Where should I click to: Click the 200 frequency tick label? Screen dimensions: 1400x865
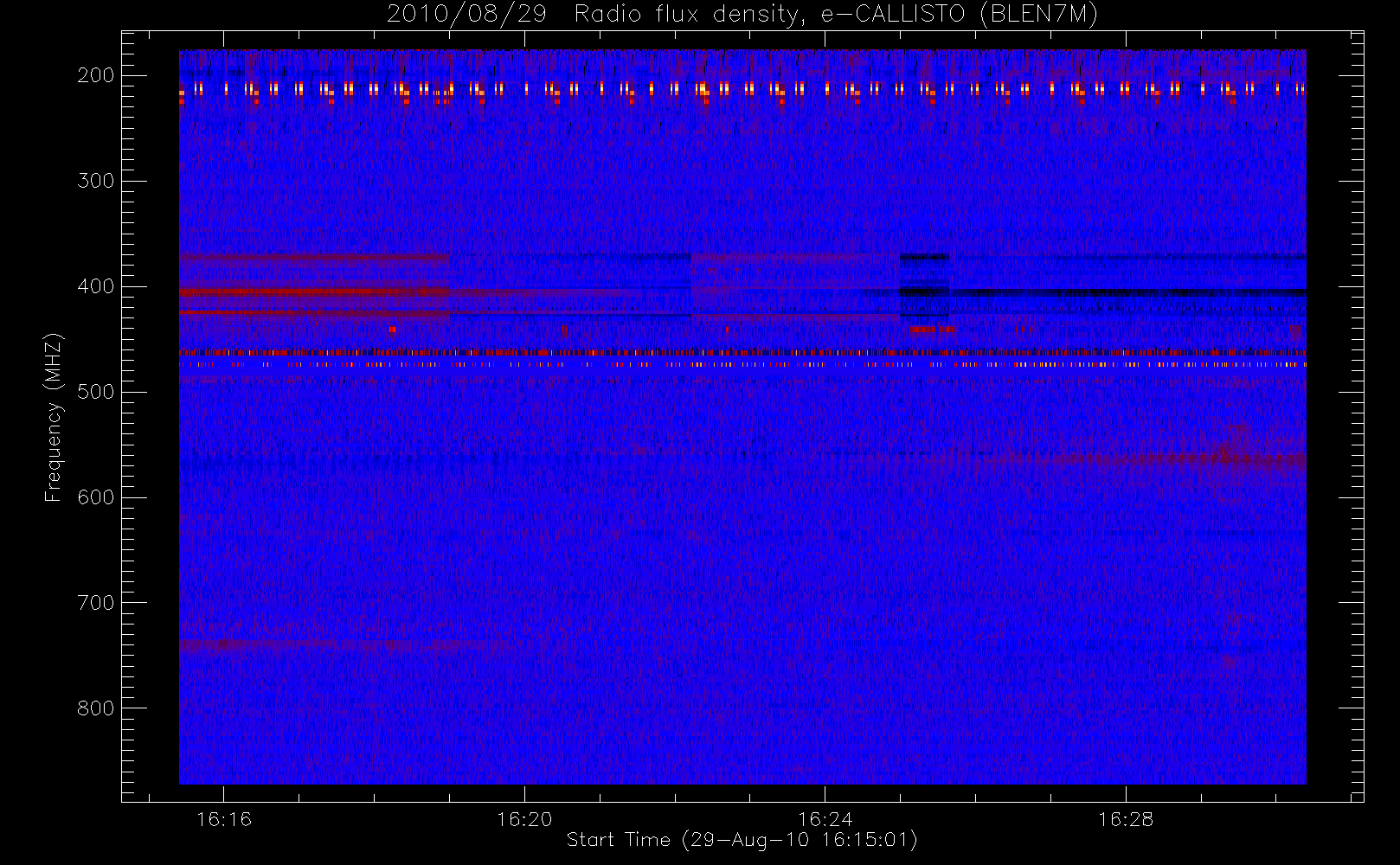[95, 75]
